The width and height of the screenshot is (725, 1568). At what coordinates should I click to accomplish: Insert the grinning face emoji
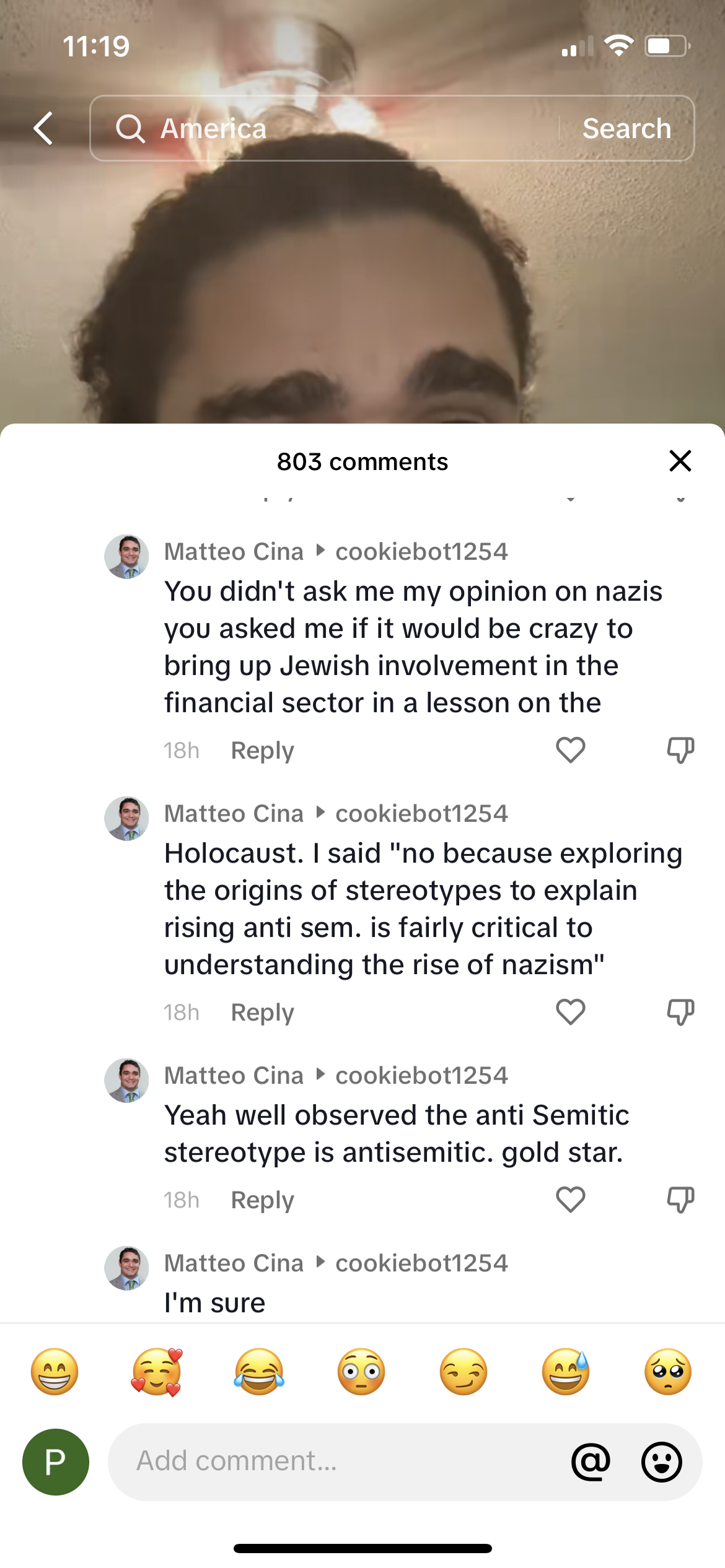click(x=55, y=1372)
